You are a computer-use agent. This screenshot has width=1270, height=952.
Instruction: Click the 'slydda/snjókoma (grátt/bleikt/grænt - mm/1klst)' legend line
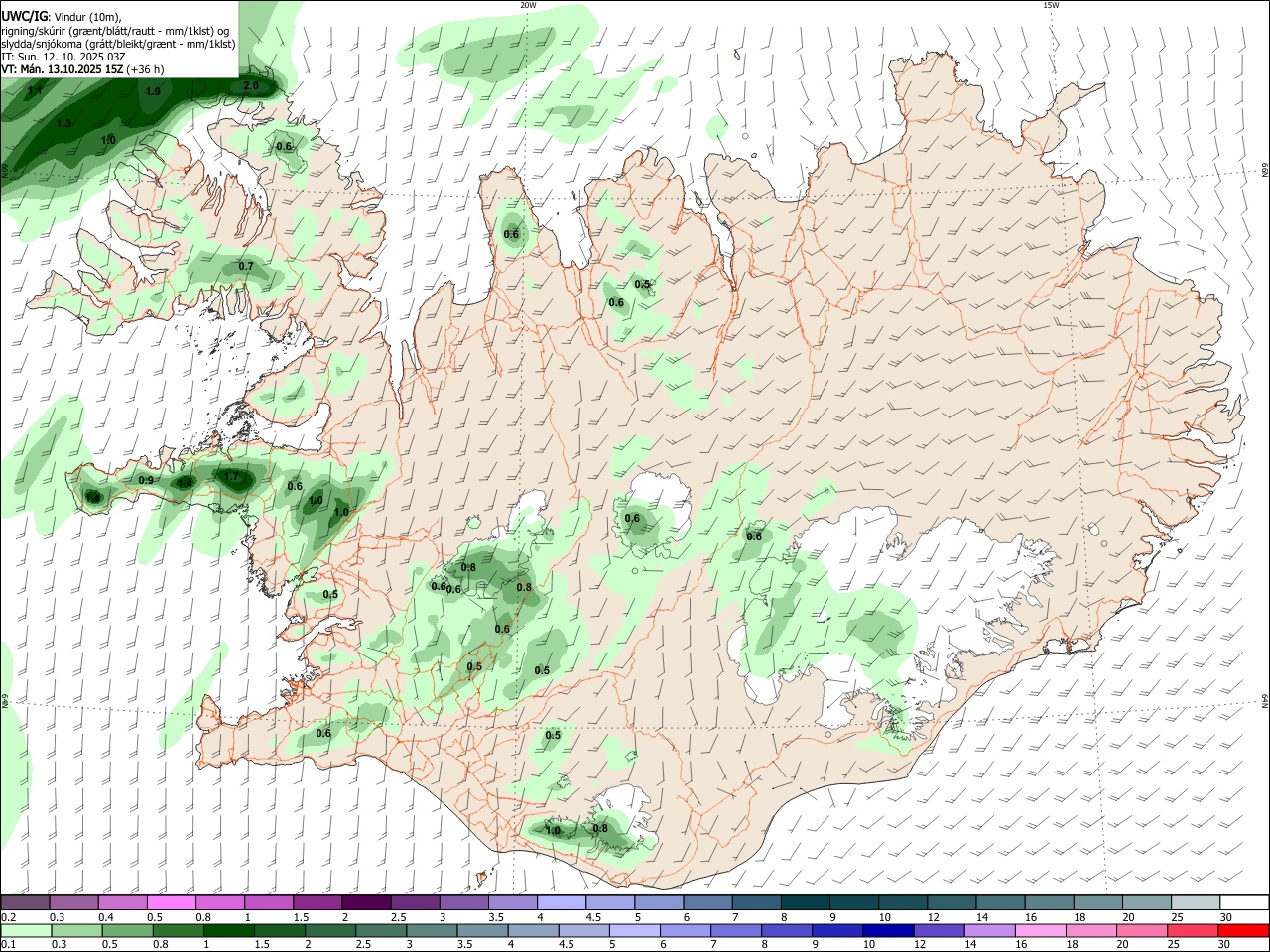click(118, 44)
